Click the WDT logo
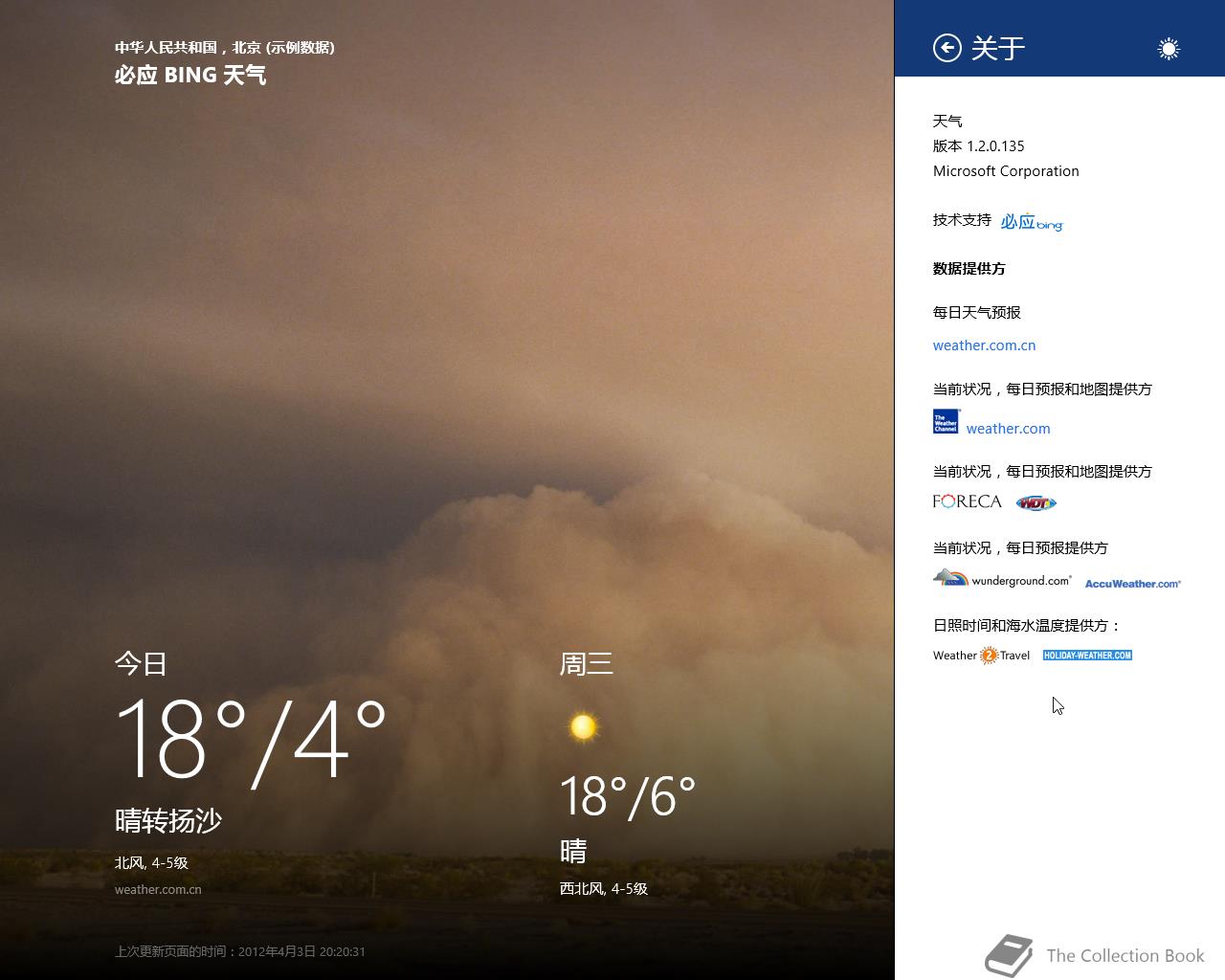 click(1036, 502)
